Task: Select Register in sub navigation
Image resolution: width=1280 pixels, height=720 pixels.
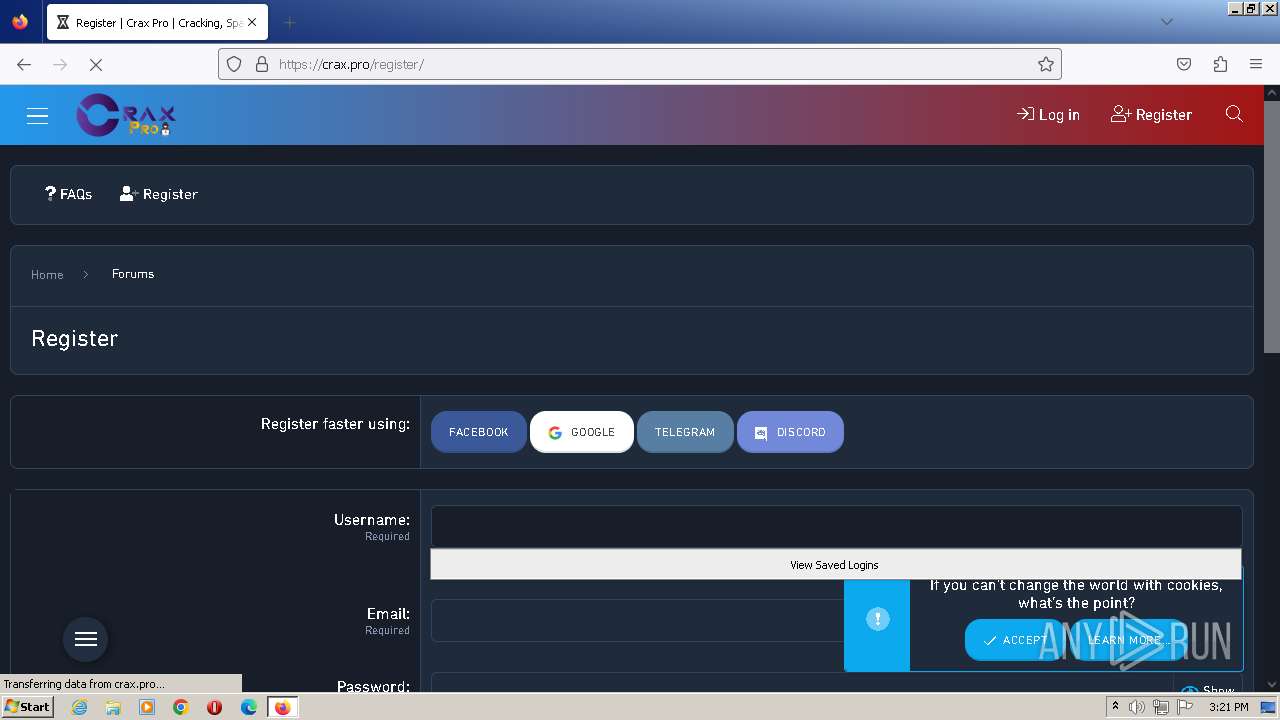Action: pos(159,194)
